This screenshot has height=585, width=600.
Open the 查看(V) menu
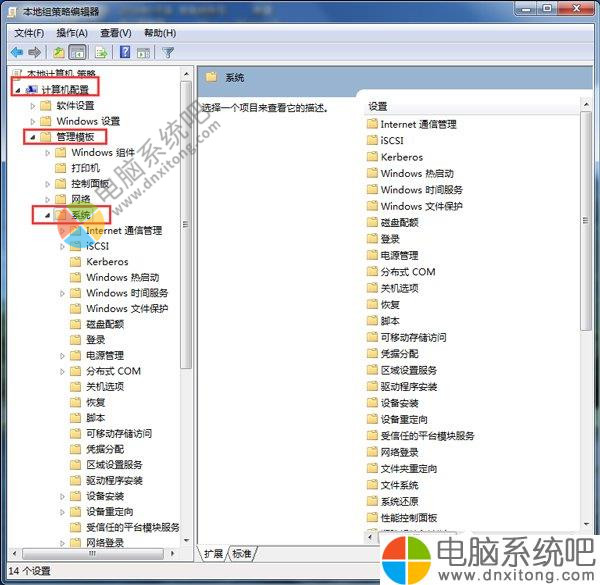(x=116, y=32)
